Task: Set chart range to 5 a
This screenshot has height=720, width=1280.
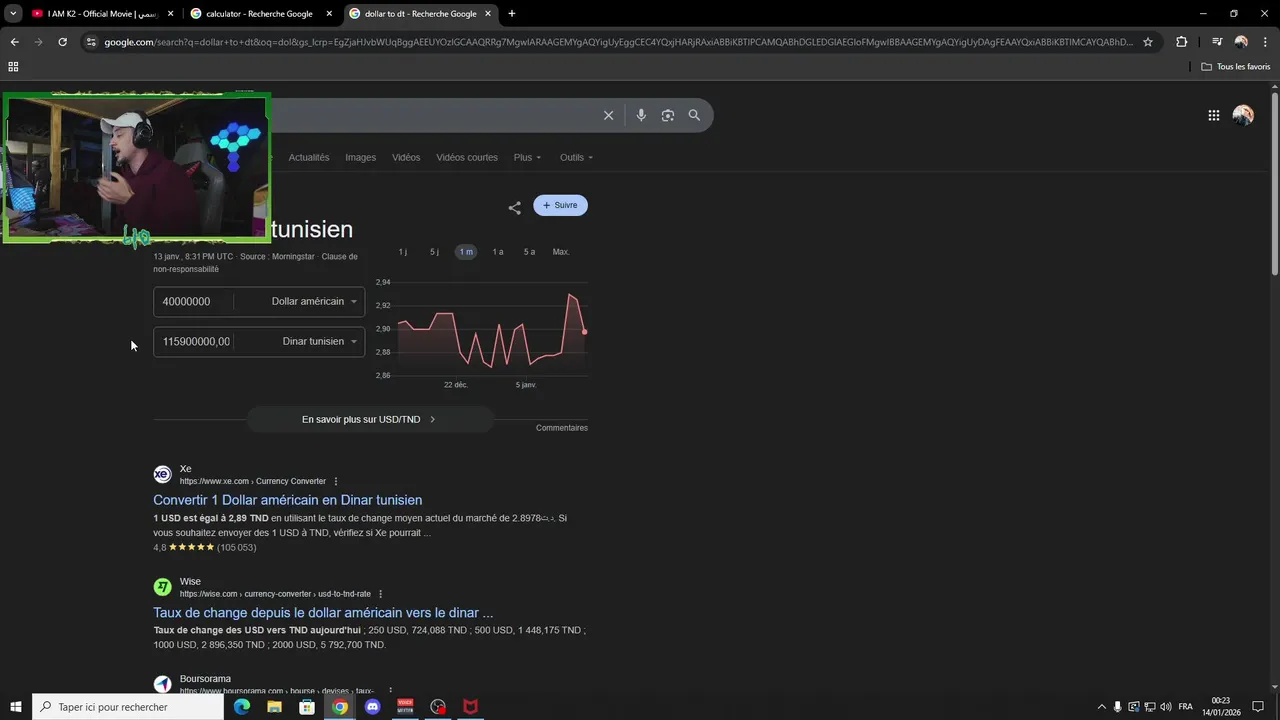Action: tap(529, 252)
